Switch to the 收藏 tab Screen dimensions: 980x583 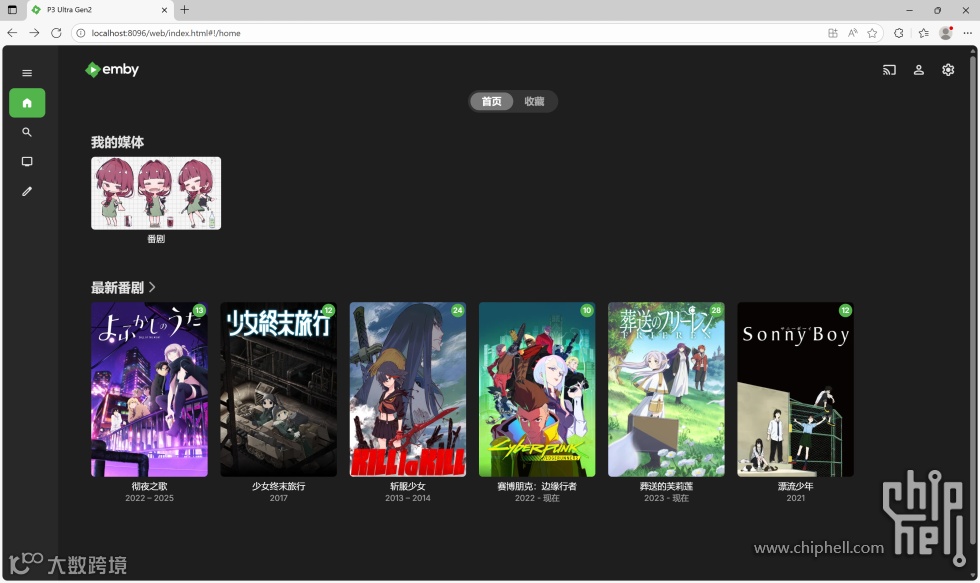tap(534, 101)
